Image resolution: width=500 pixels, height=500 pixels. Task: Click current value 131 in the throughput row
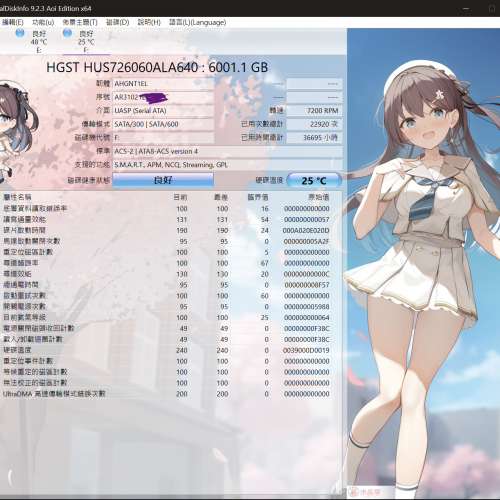click(182, 220)
